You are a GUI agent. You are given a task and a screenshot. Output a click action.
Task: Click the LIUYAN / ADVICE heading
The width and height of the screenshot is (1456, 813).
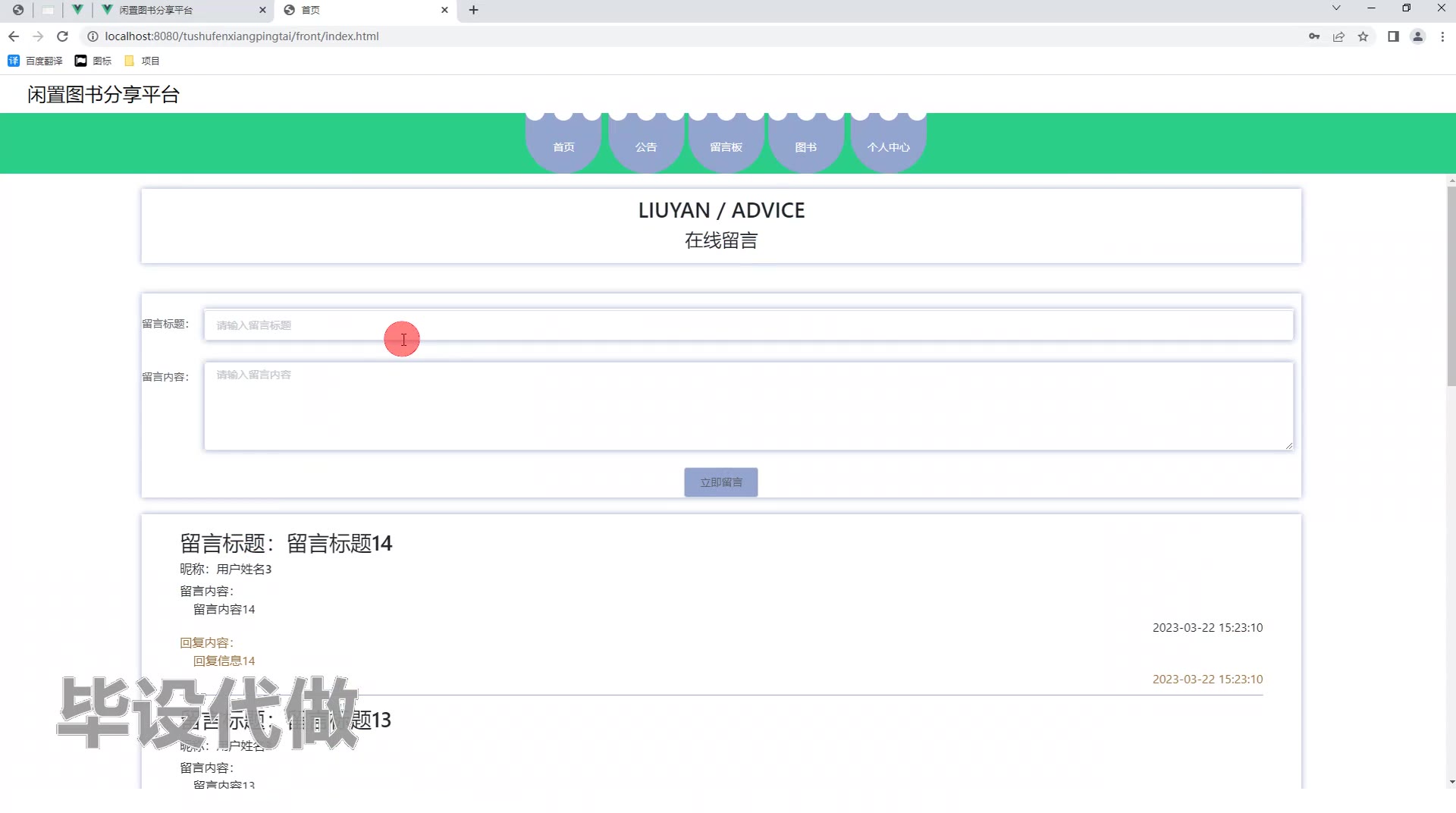721,210
